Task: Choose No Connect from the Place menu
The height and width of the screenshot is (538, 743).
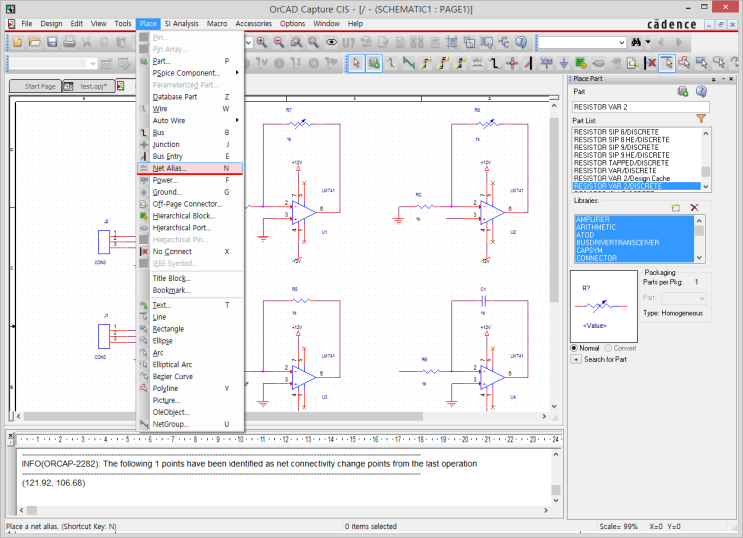Action: pyautogui.click(x=190, y=251)
